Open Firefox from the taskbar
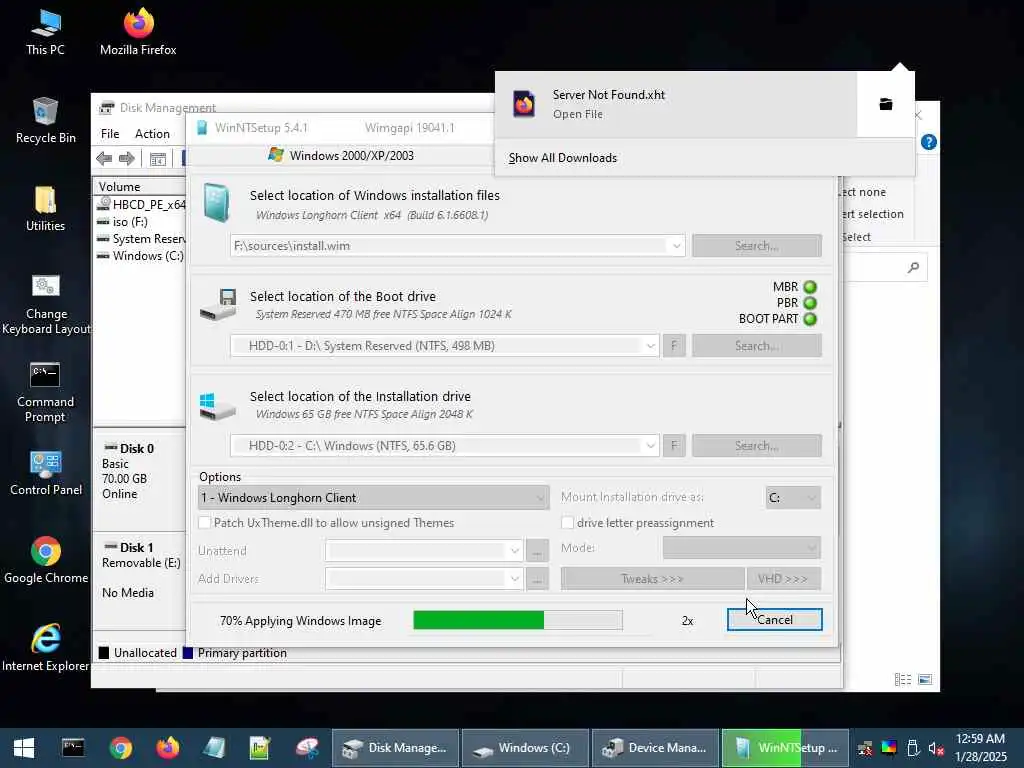1024x768 pixels. (168, 748)
